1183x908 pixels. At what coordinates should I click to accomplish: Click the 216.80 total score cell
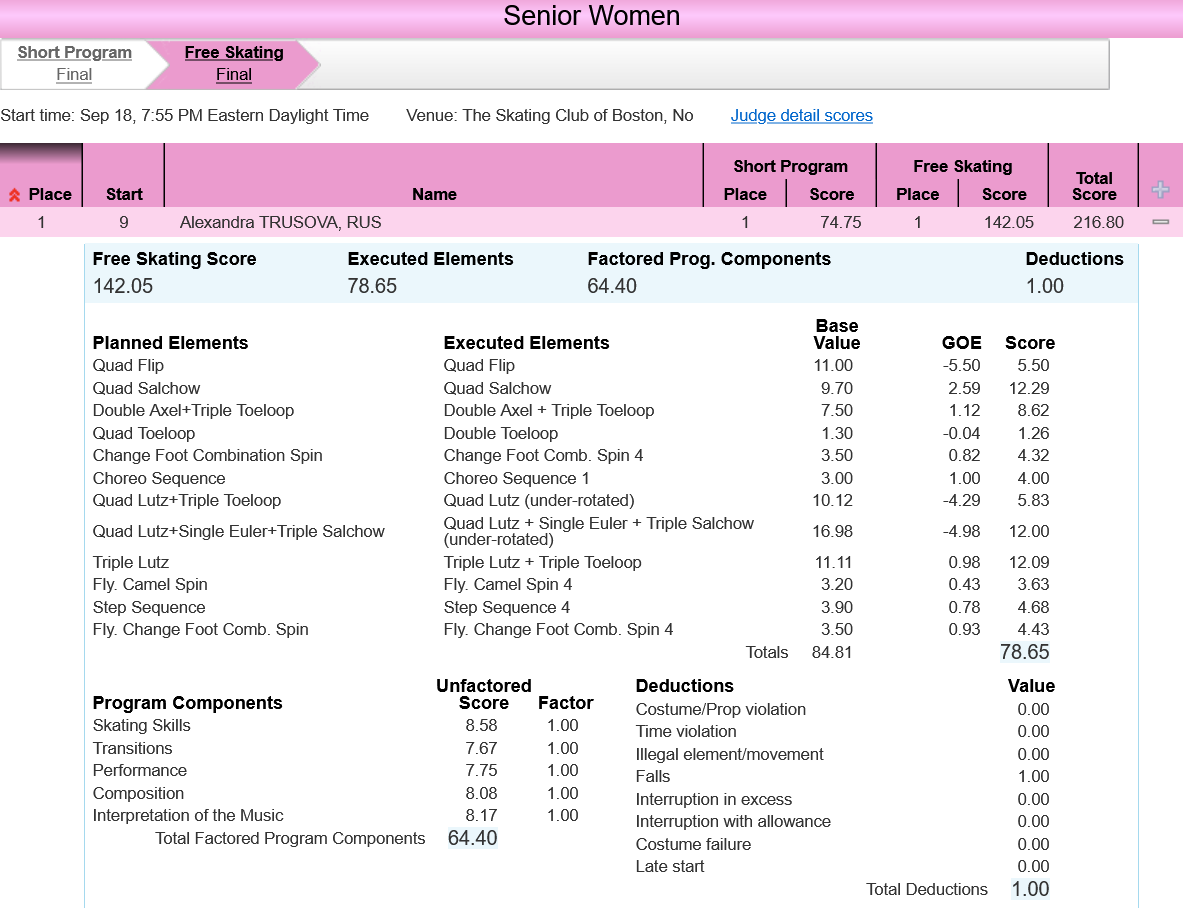click(x=1098, y=222)
